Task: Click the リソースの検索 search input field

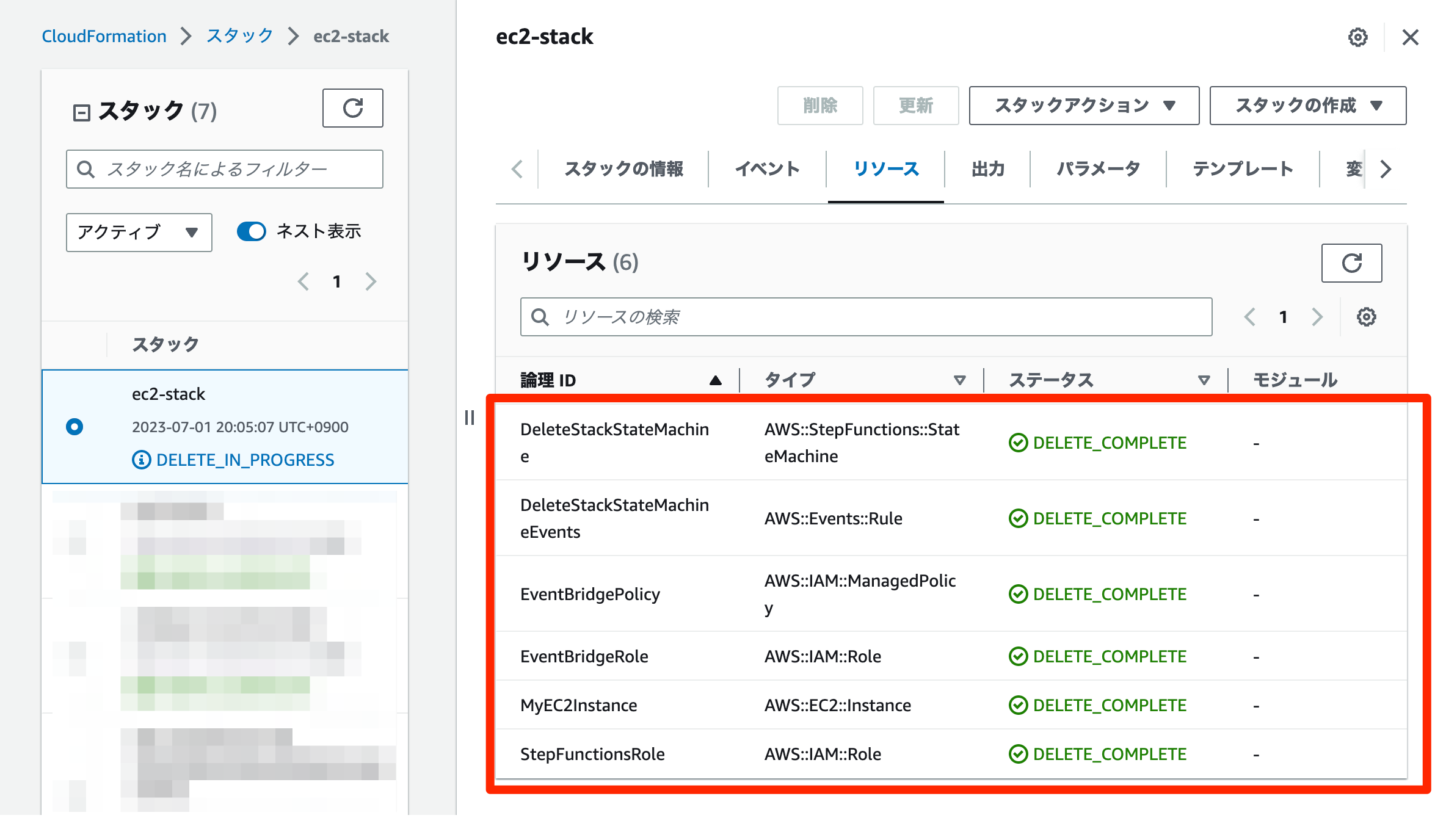Action: tap(855, 317)
